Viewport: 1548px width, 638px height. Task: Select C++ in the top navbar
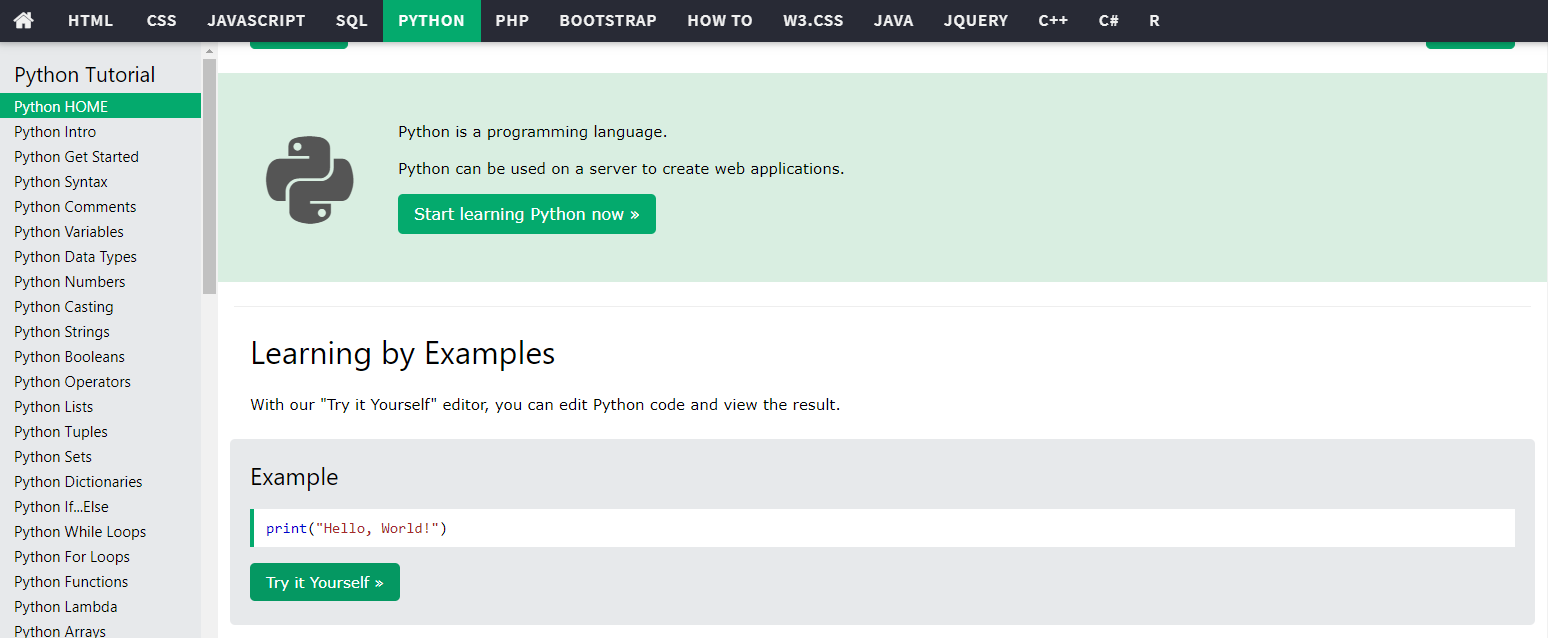pos(1053,20)
